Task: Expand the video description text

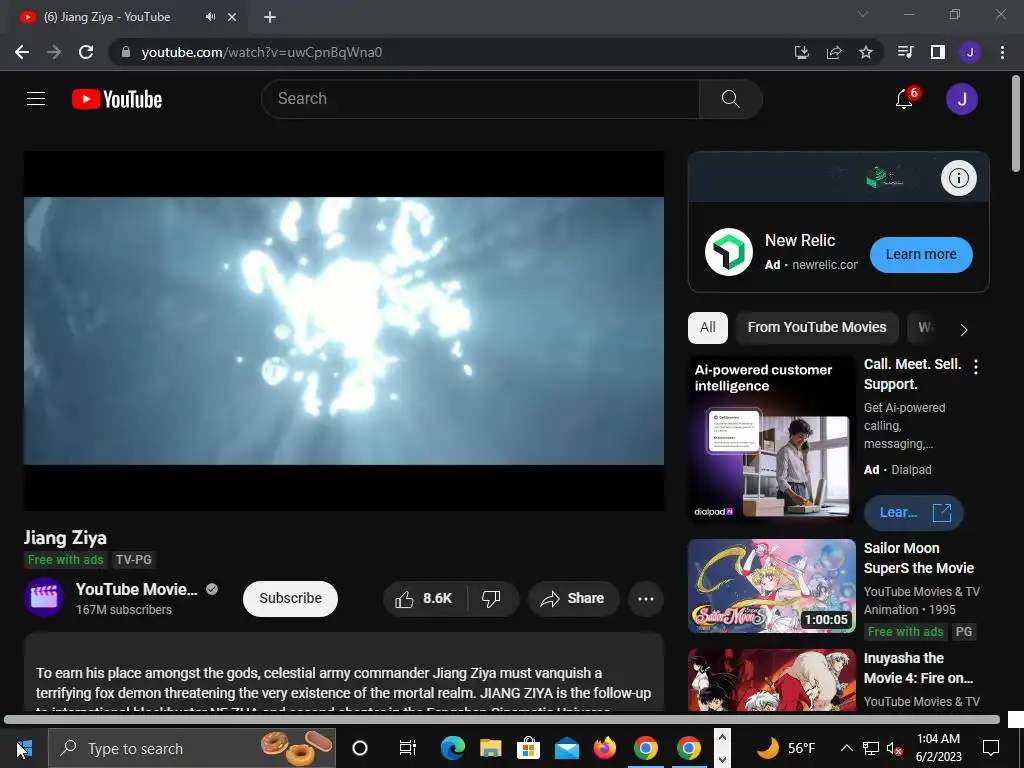Action: click(x=344, y=682)
